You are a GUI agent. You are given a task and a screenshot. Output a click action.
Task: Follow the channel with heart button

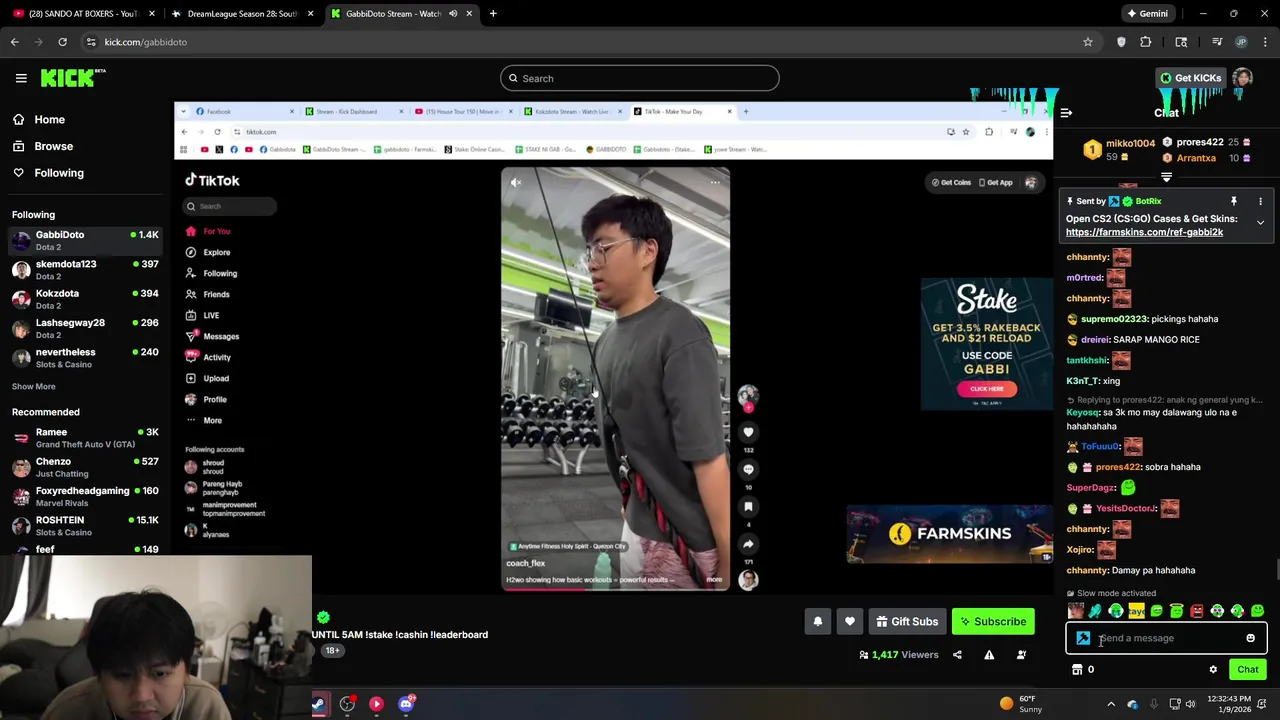tap(850, 622)
